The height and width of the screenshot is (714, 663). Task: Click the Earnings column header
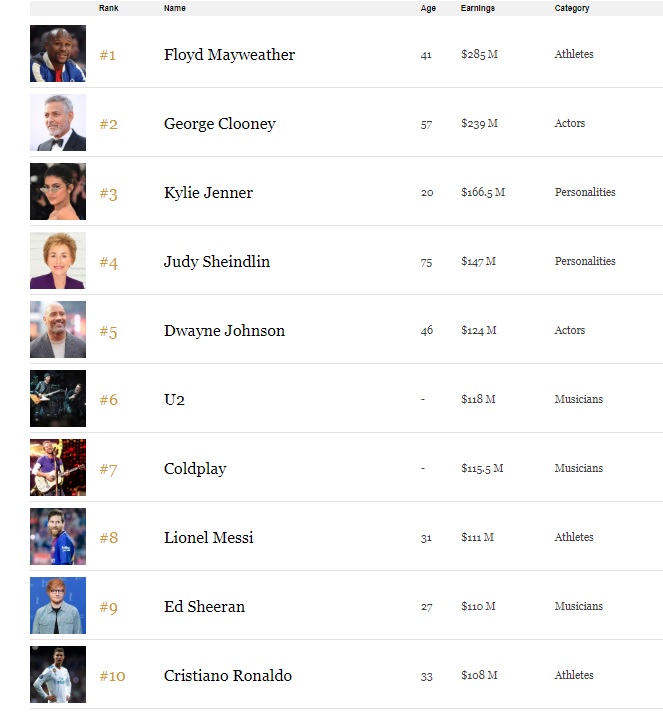click(477, 8)
